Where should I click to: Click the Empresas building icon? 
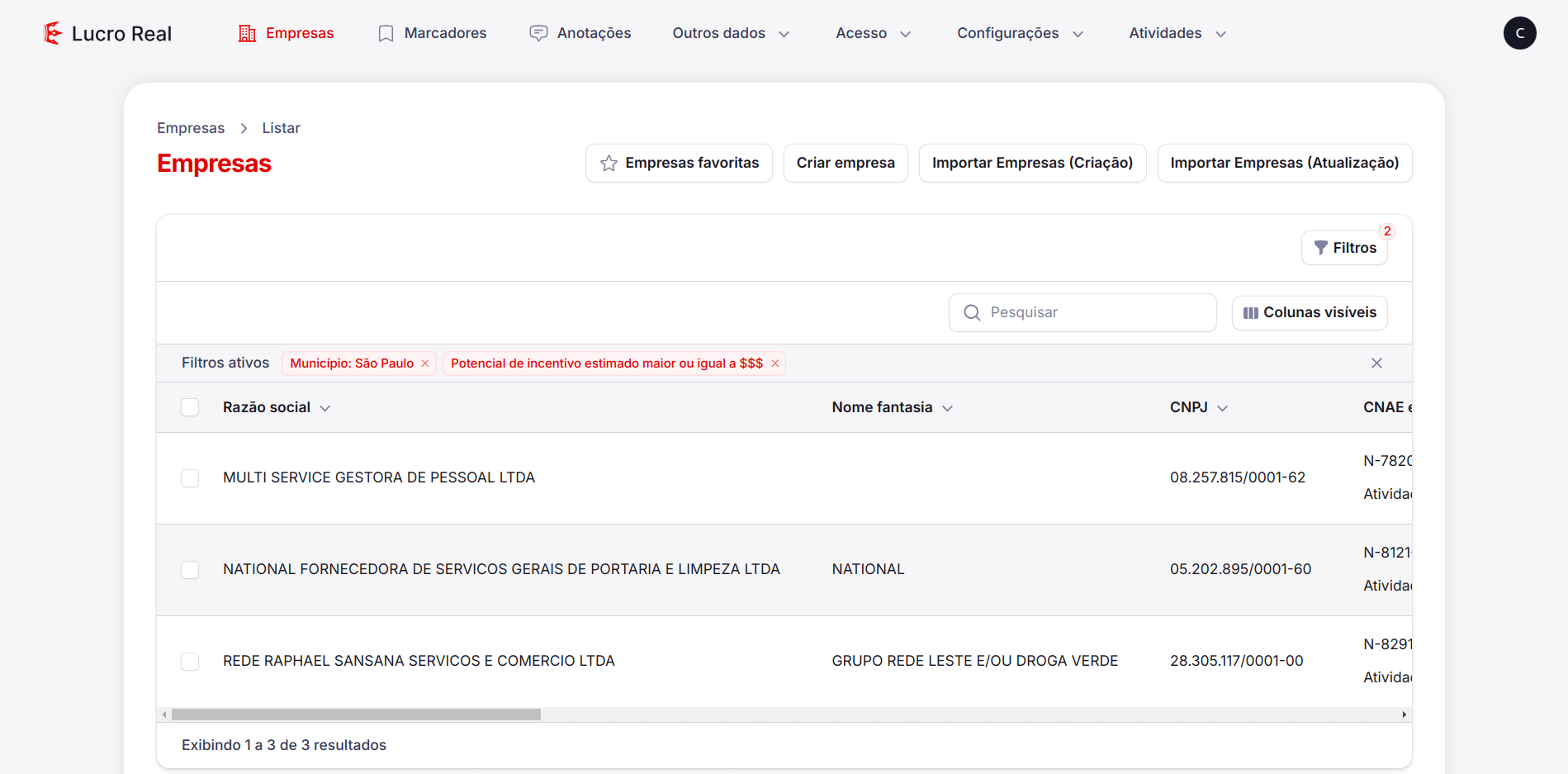[x=246, y=33]
